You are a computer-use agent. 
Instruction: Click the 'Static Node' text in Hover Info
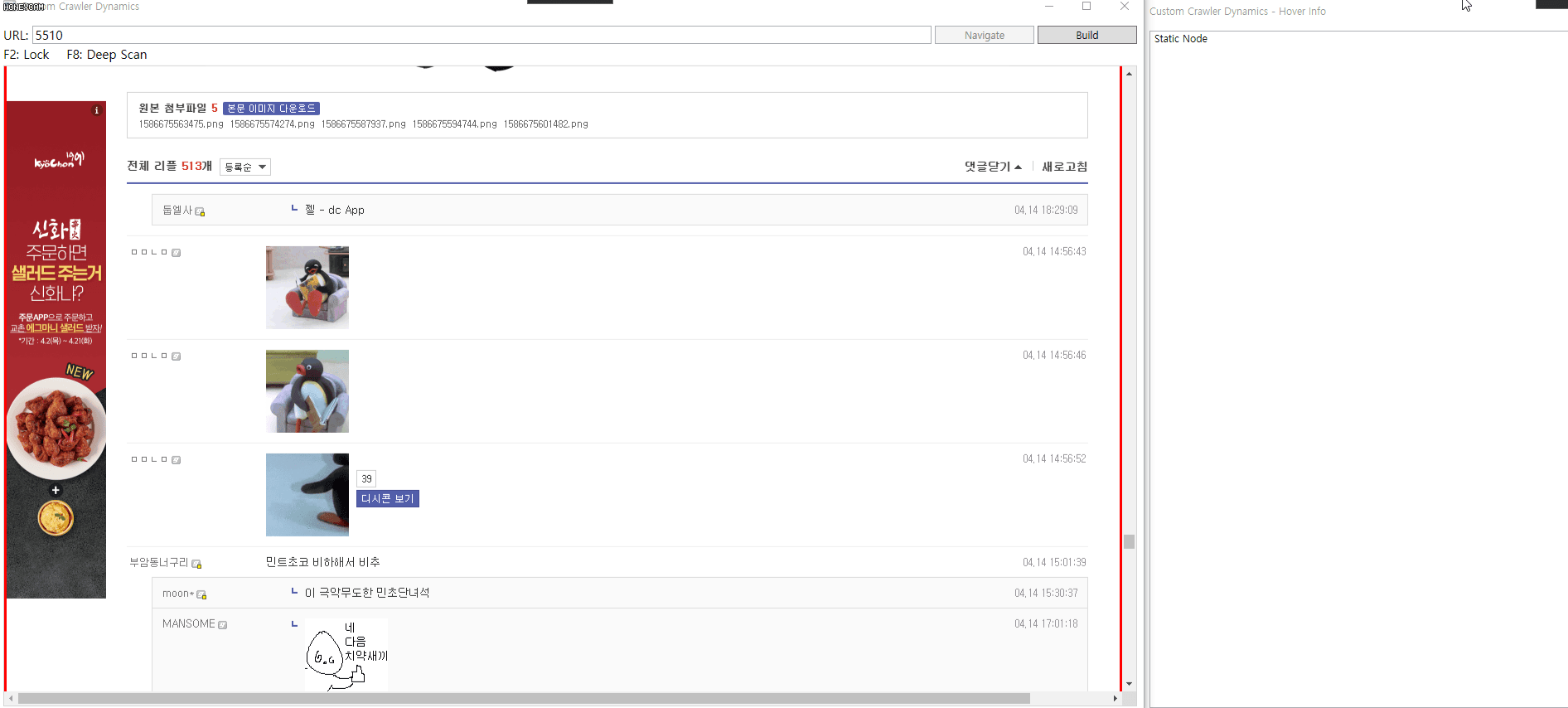click(x=1180, y=39)
